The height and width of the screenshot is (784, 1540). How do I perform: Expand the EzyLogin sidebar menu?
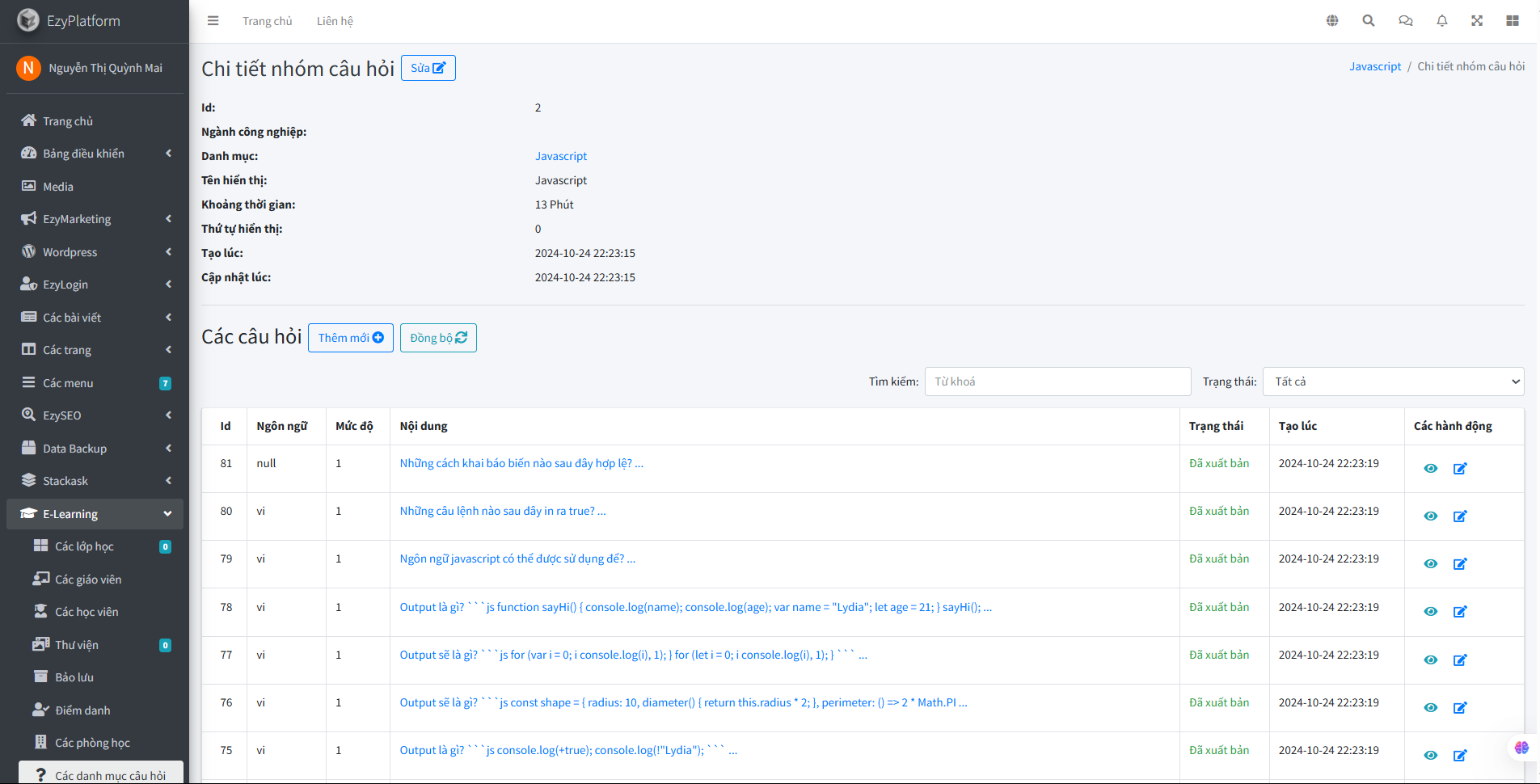pos(95,285)
